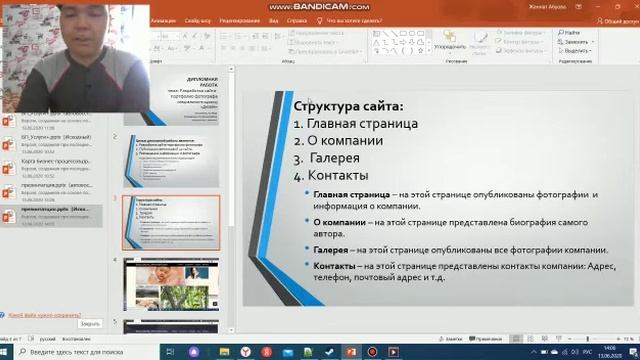Screen dimensions: 640x360
Task: Switch to Reading view
Action: tap(545, 339)
